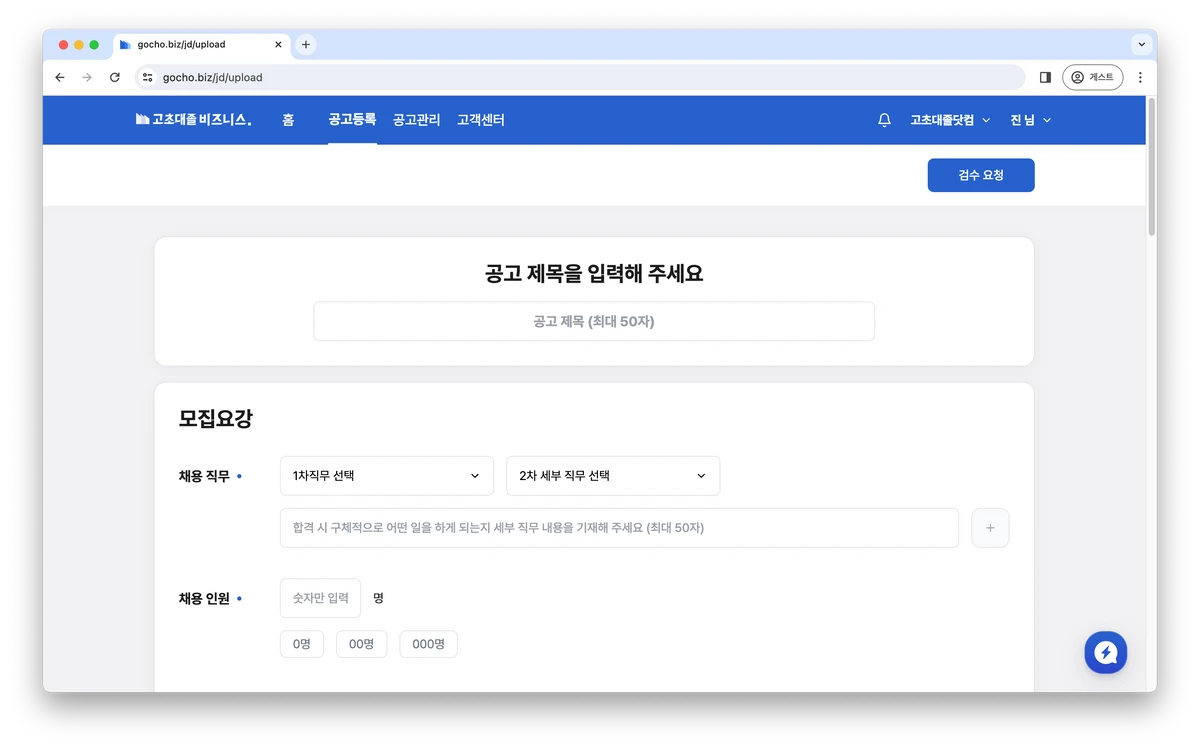Image resolution: width=1200 pixels, height=749 pixels.
Task: Open the 고객센터 menu
Action: pos(481,120)
